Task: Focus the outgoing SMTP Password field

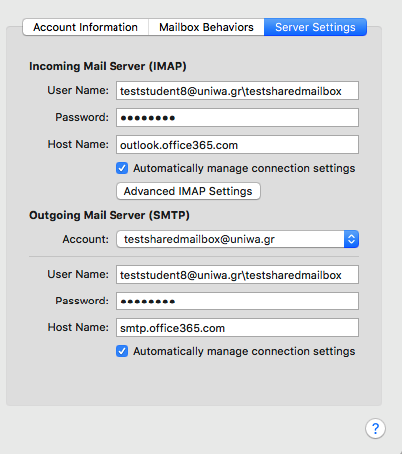Action: [237, 301]
